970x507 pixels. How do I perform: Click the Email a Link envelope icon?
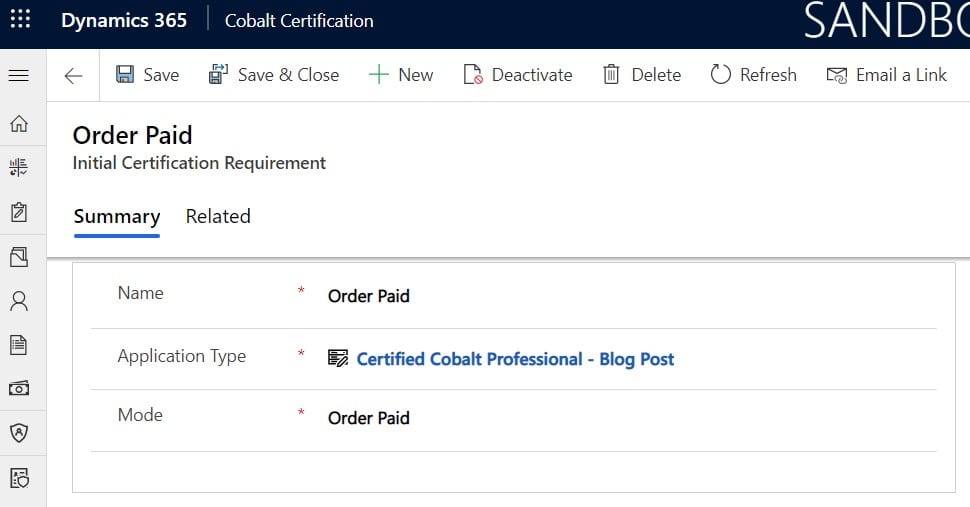pos(836,75)
